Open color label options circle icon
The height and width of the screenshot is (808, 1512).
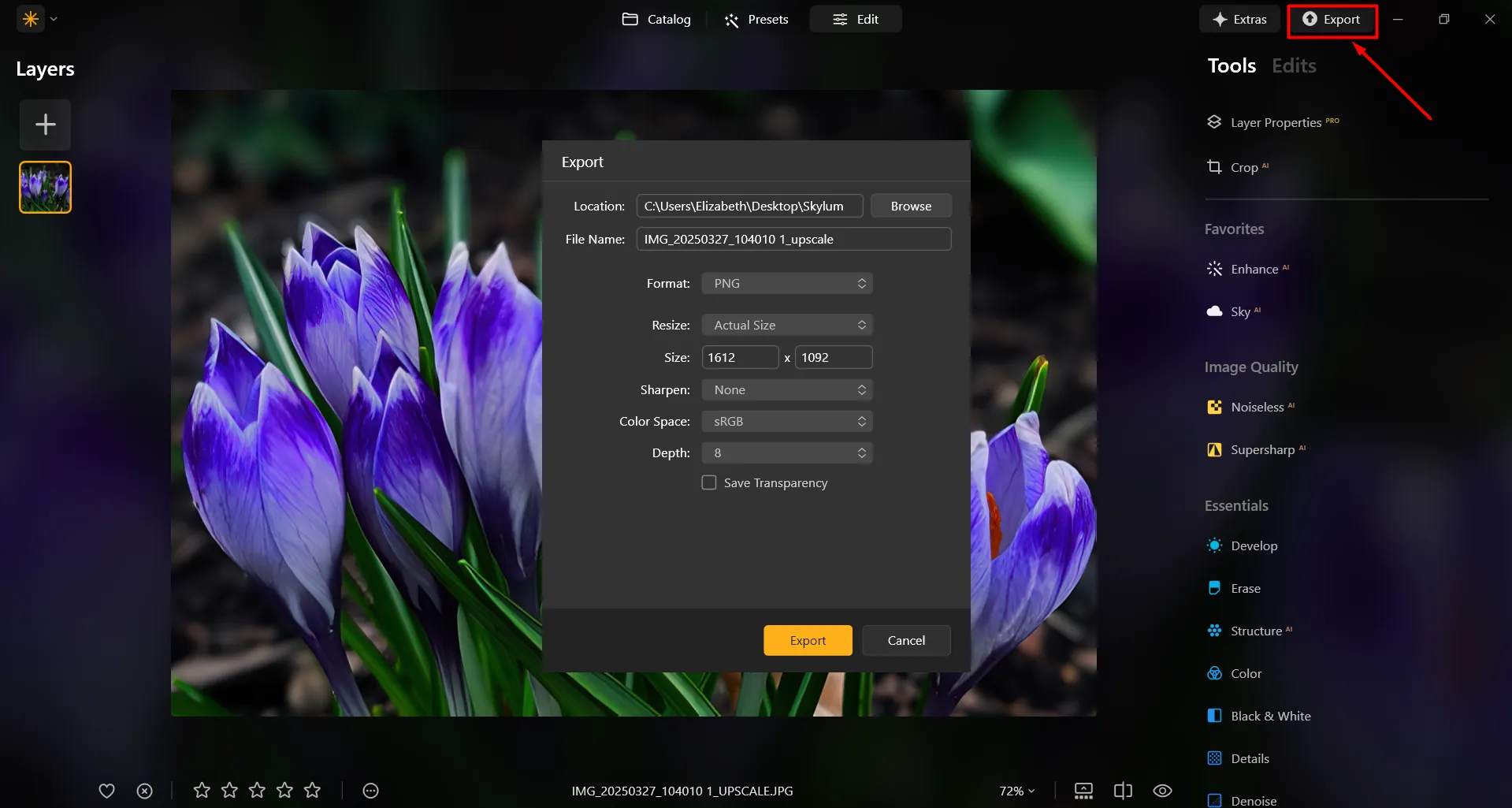370,791
